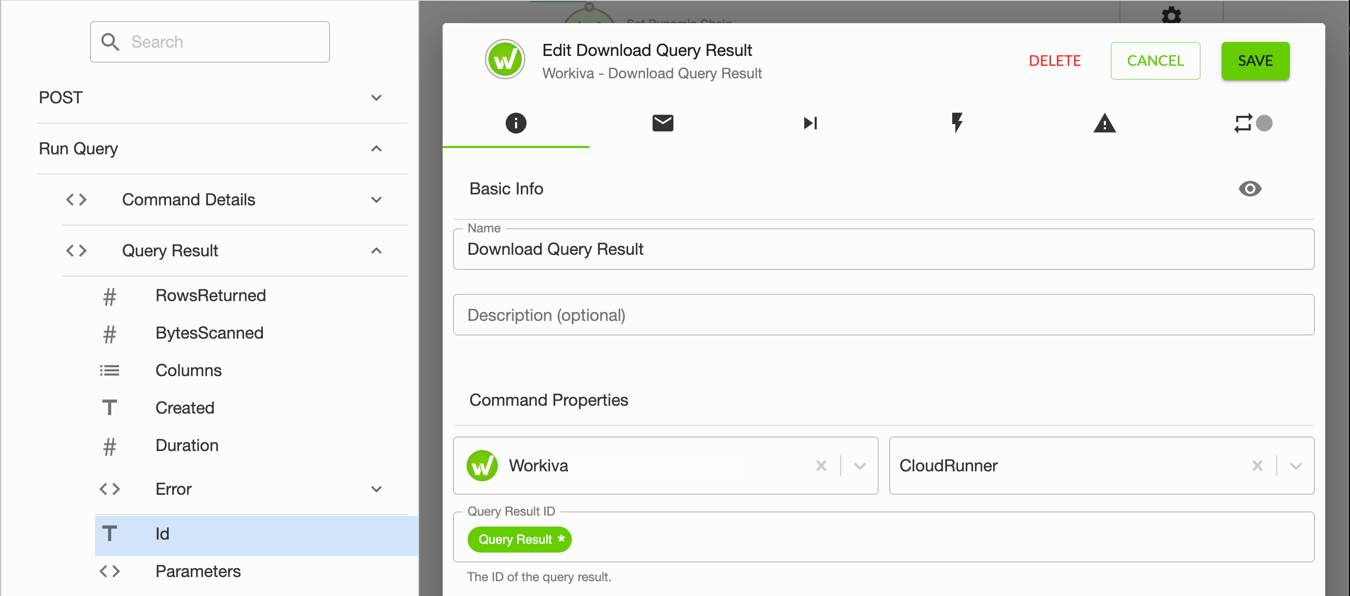Click the DELETE button
The height and width of the screenshot is (596, 1350).
(x=1055, y=61)
